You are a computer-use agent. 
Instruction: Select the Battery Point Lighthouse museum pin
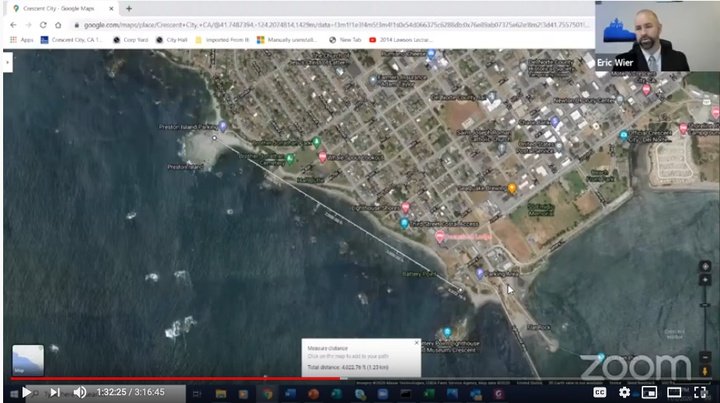click(447, 332)
